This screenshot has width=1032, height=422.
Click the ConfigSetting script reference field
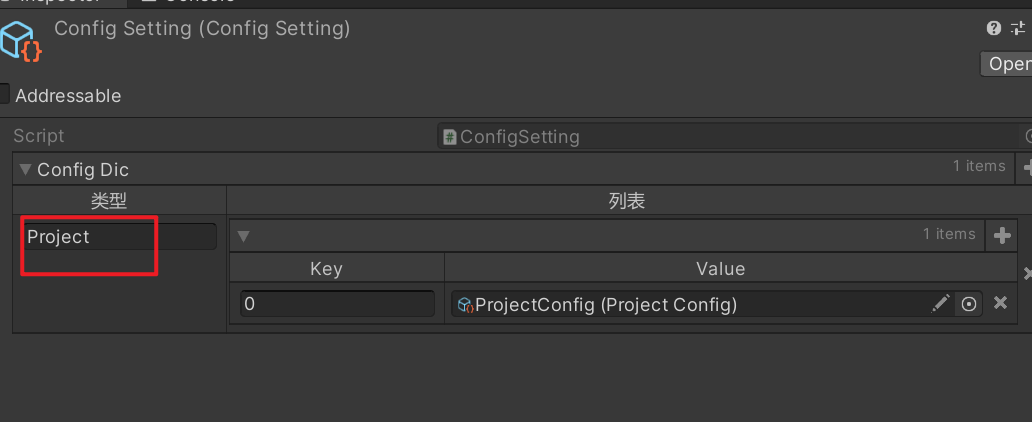tap(730, 137)
